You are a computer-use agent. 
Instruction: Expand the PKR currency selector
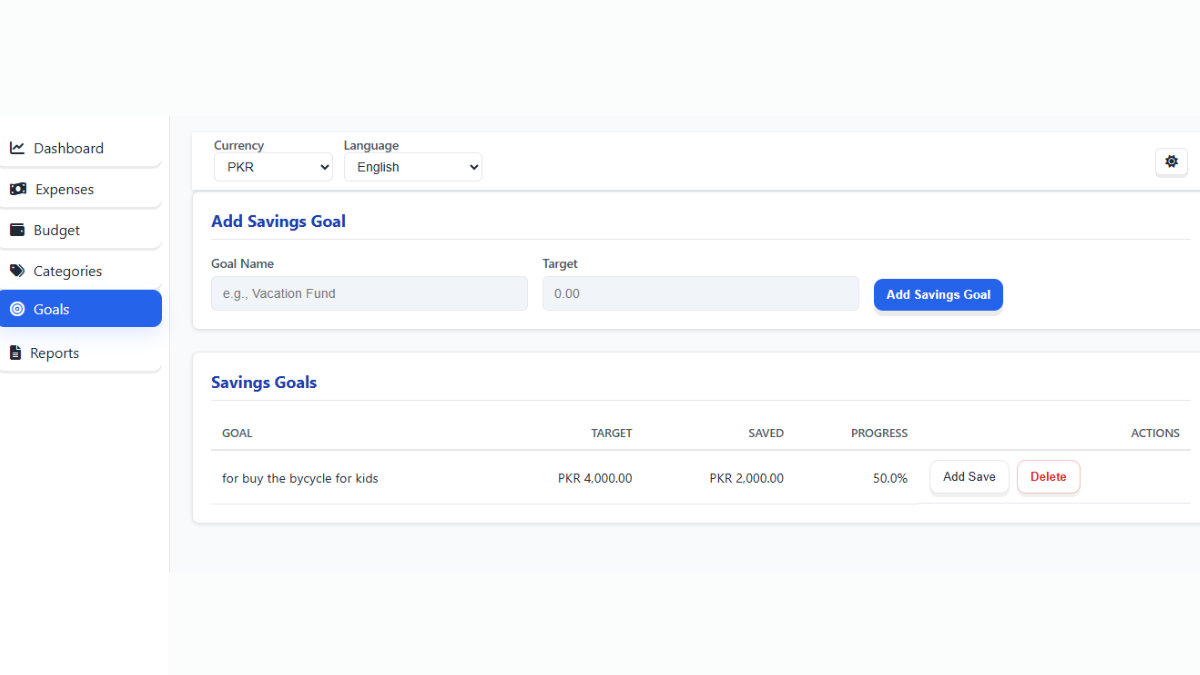pyautogui.click(x=272, y=166)
